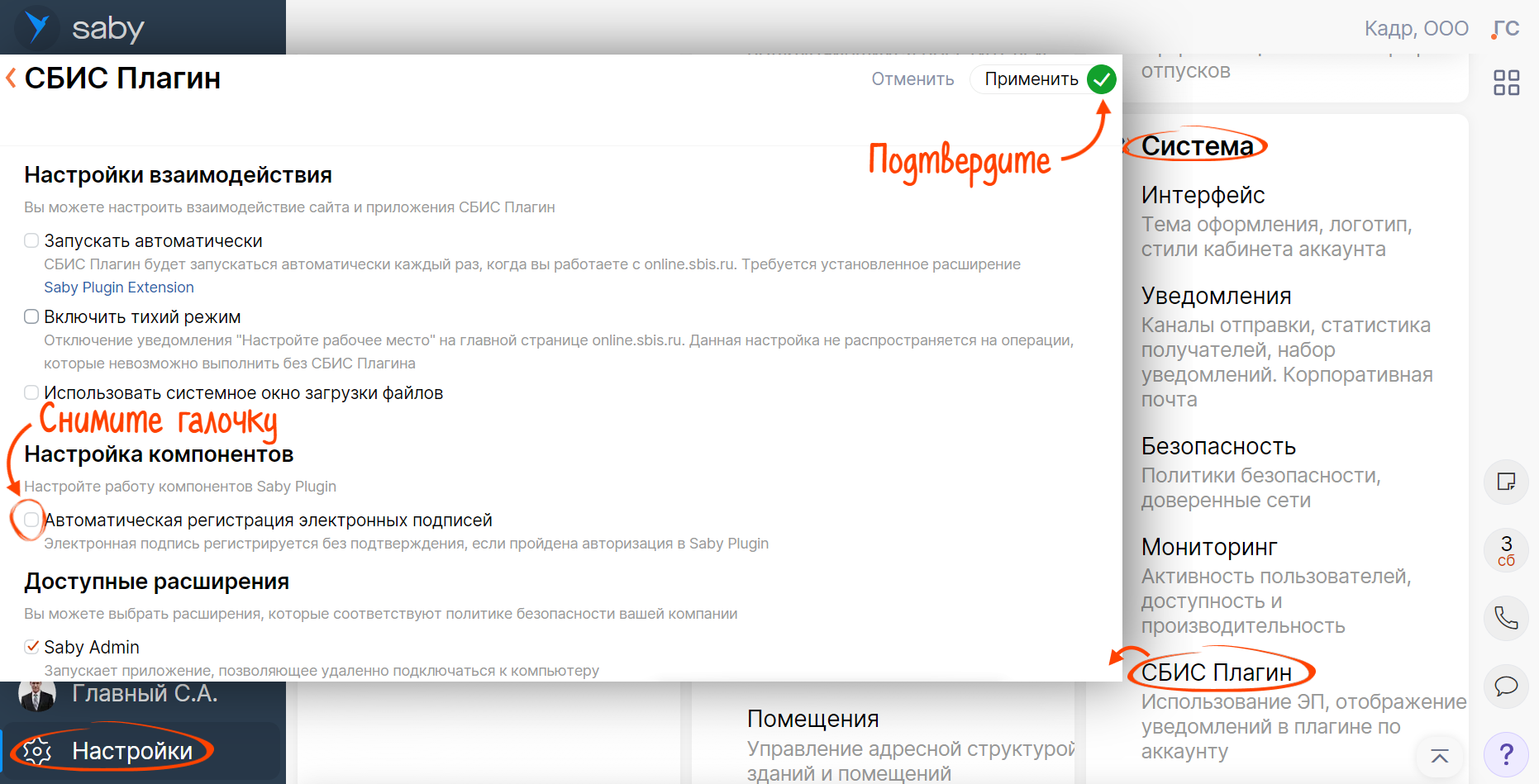1539x784 pixels.
Task: Click the scroll-to-top arrow button
Action: 1439,756
